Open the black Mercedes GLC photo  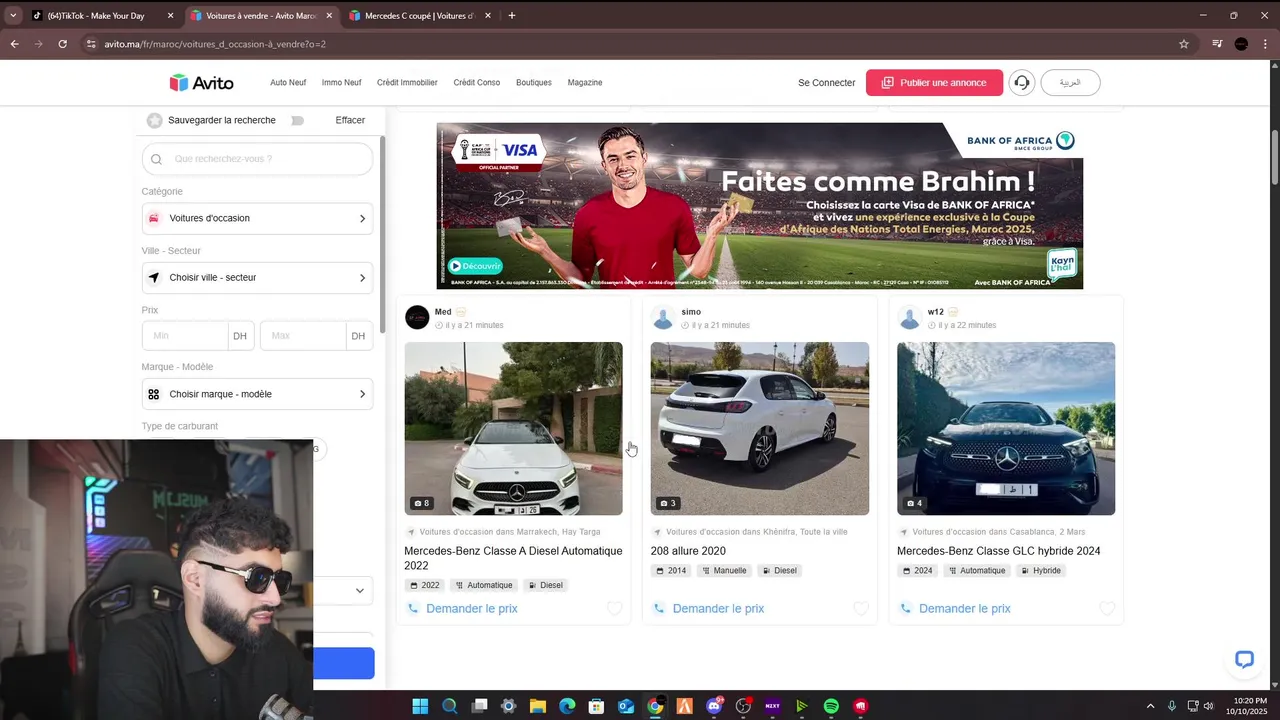point(1006,429)
